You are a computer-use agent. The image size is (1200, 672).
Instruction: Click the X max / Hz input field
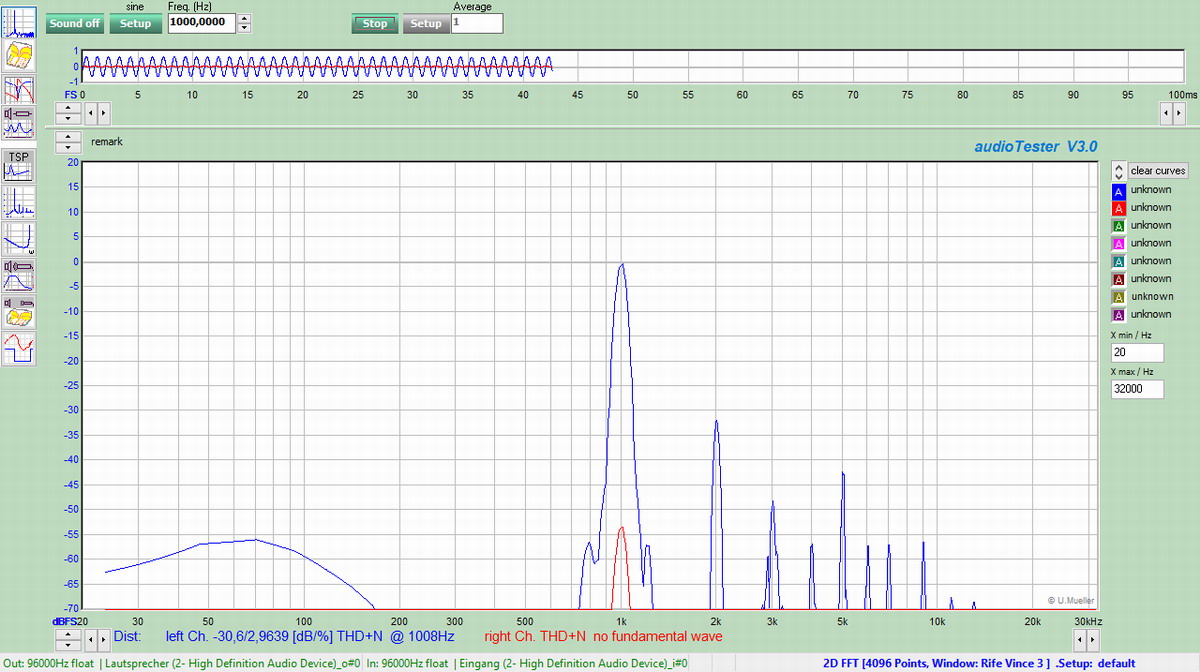(x=1137, y=389)
